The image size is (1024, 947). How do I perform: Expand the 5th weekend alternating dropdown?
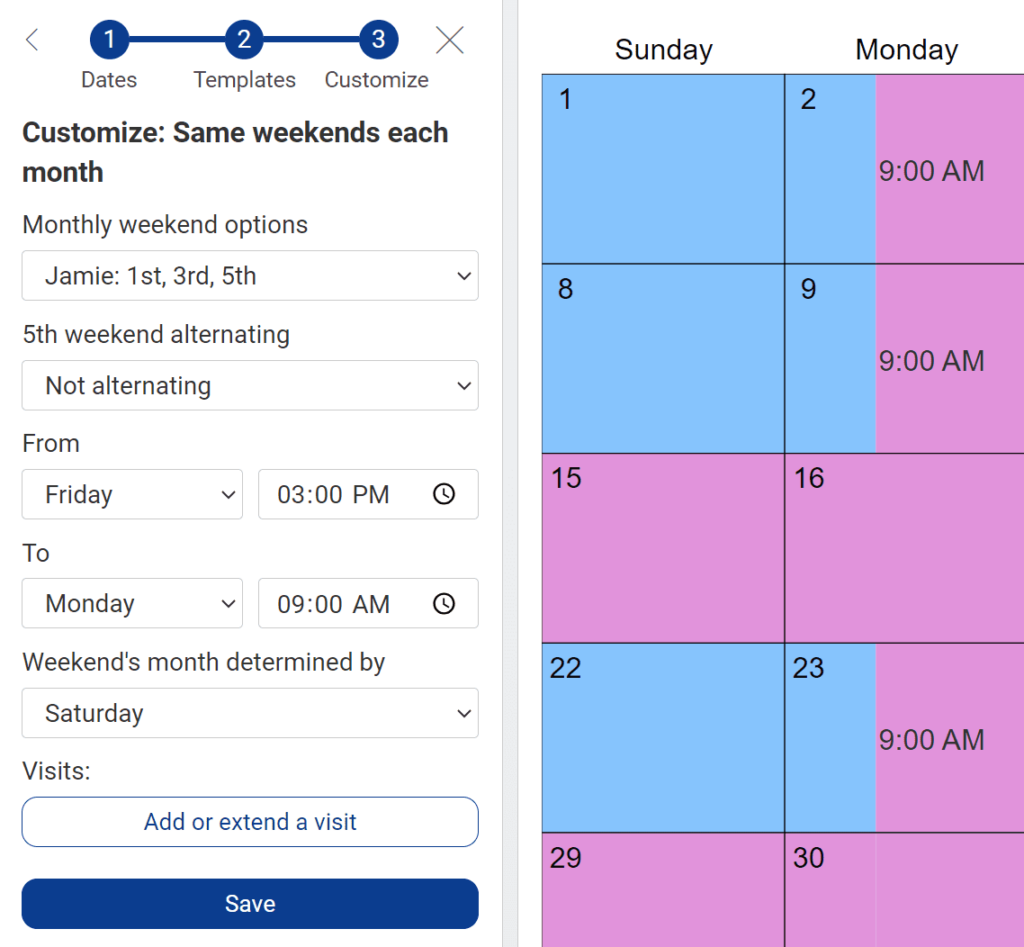click(250, 386)
